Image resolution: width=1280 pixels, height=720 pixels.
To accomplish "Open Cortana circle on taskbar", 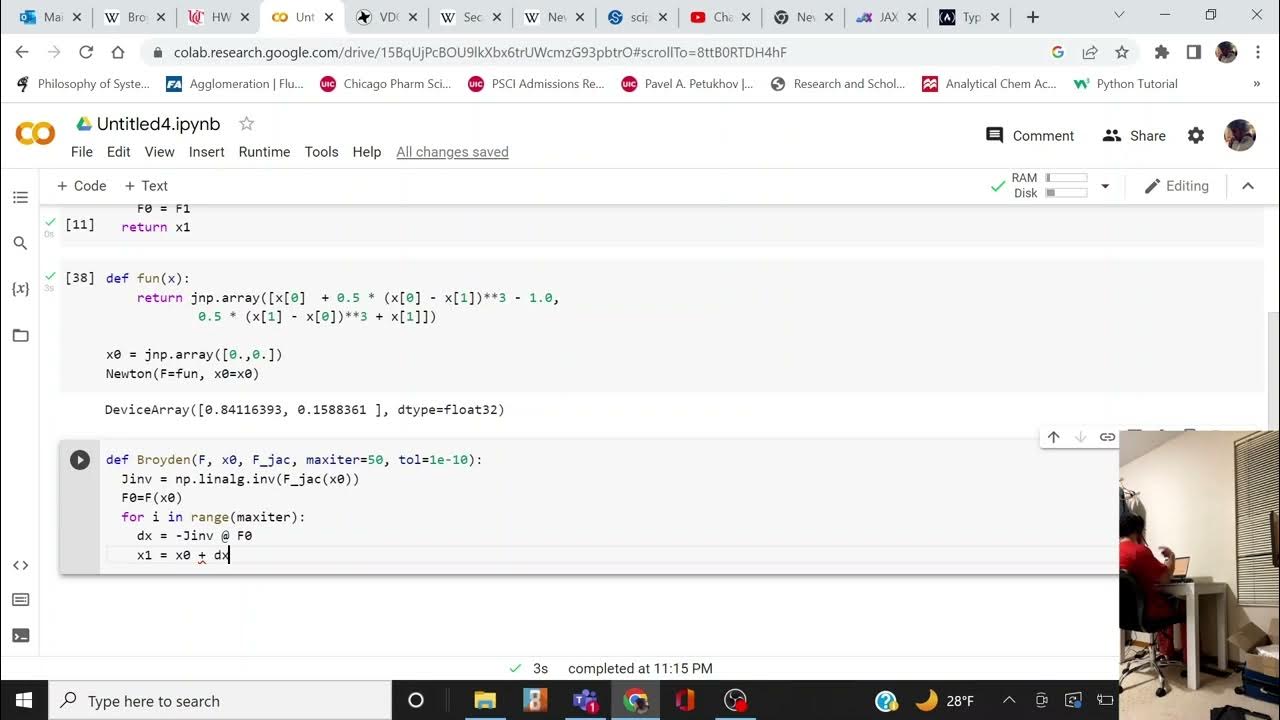I will (x=416, y=700).
